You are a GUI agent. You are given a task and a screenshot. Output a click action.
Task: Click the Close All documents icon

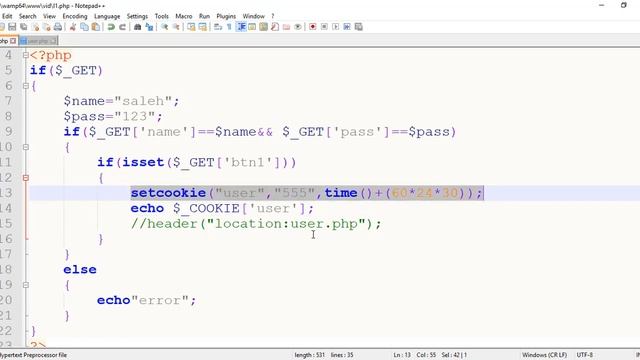pyautogui.click(x=47, y=27)
